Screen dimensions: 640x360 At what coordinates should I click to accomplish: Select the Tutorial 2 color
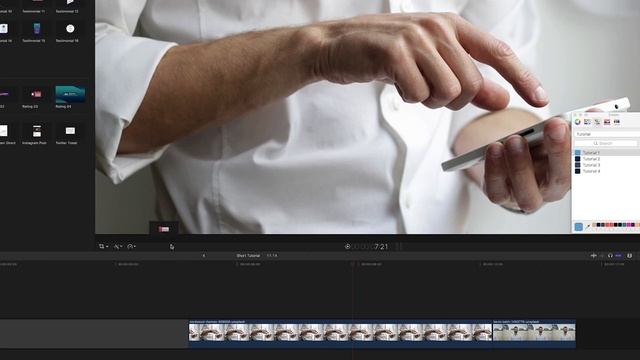[x=607, y=159]
